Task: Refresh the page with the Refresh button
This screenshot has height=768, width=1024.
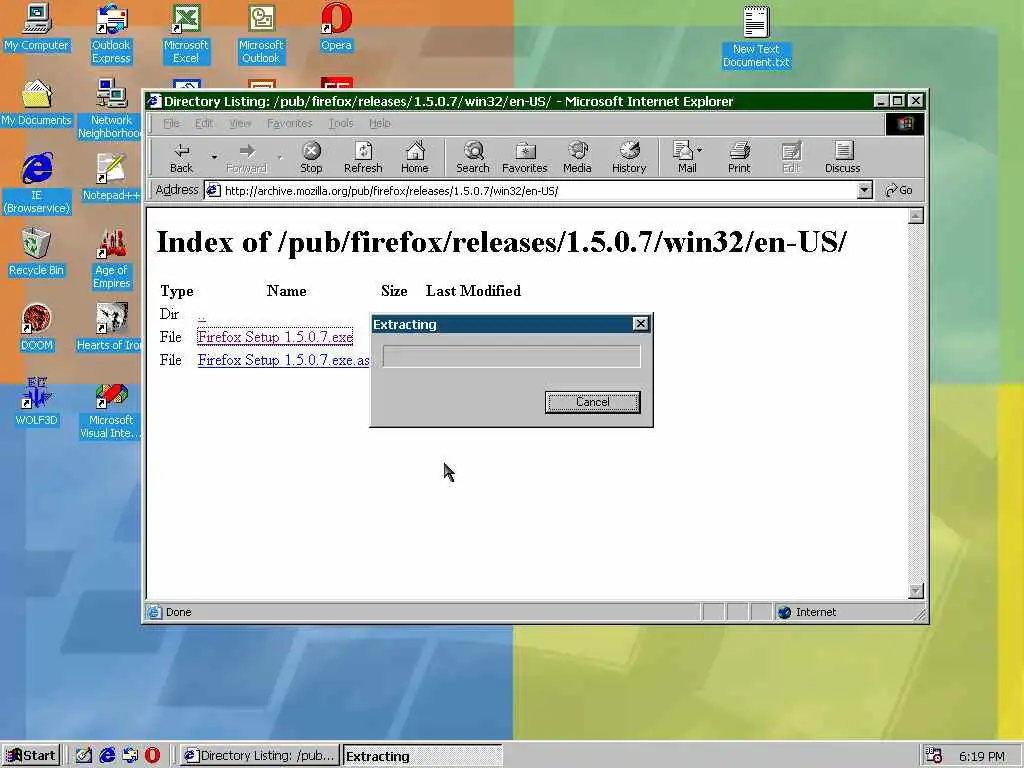Action: [x=363, y=157]
